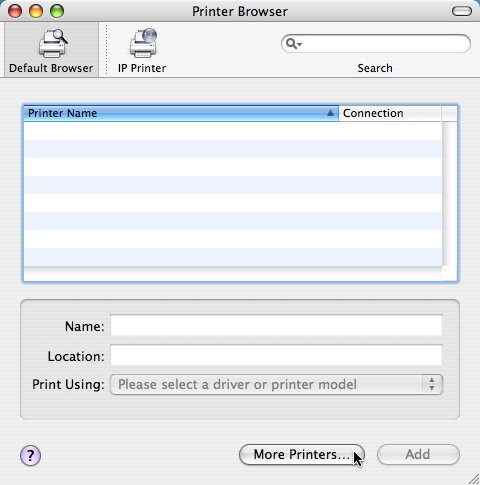
Task: Zoom window with the green button
Action: coord(57,11)
